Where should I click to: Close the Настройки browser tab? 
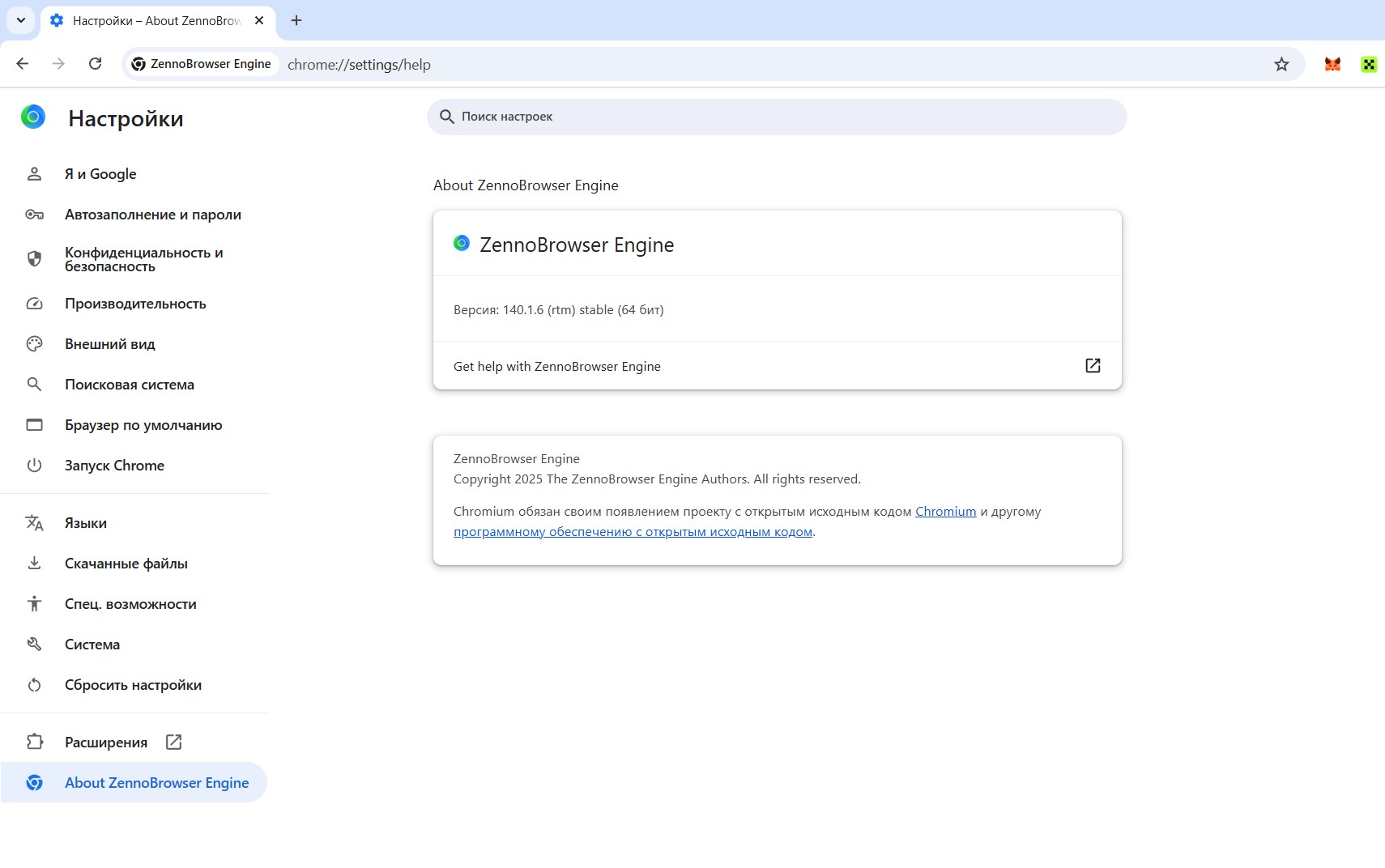tap(259, 20)
